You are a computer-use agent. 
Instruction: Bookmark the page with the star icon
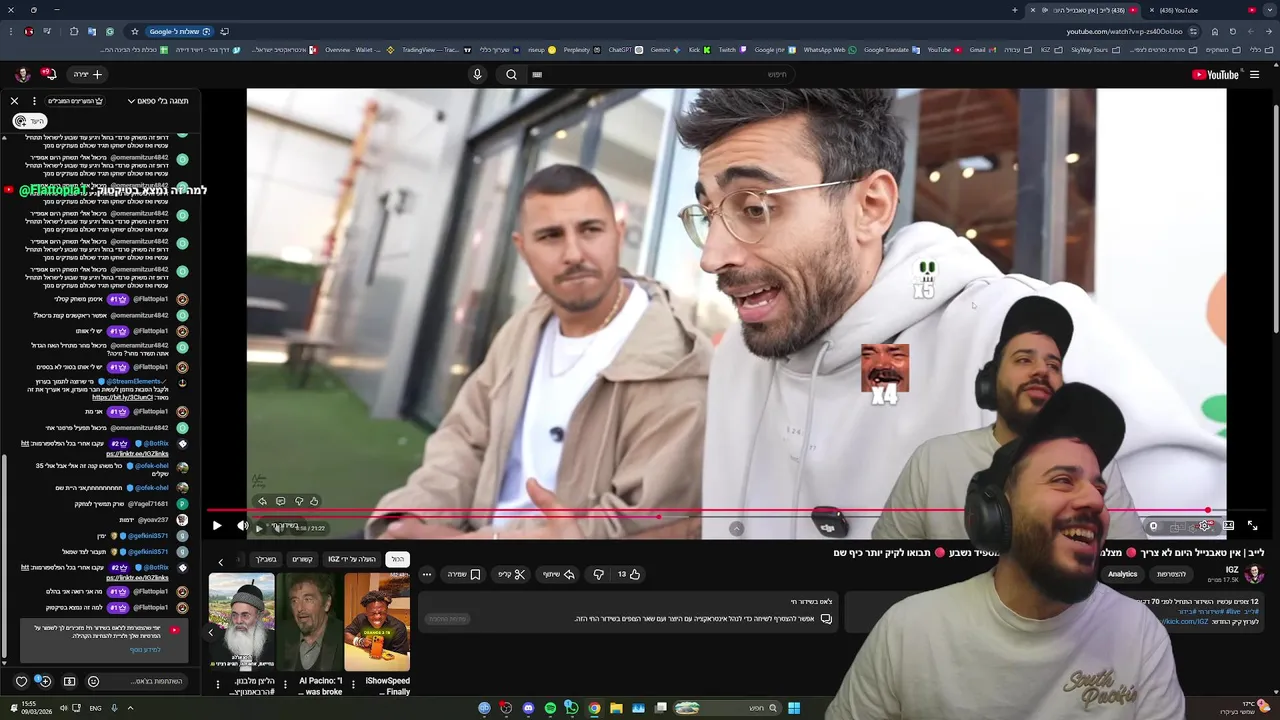(135, 31)
